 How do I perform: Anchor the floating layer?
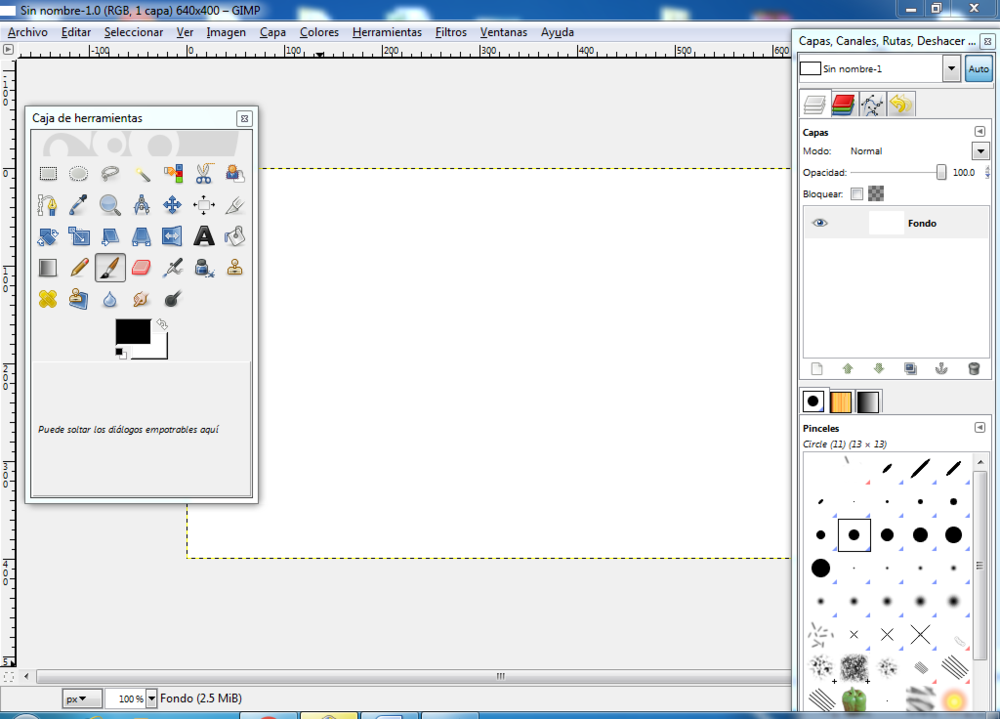point(941,369)
